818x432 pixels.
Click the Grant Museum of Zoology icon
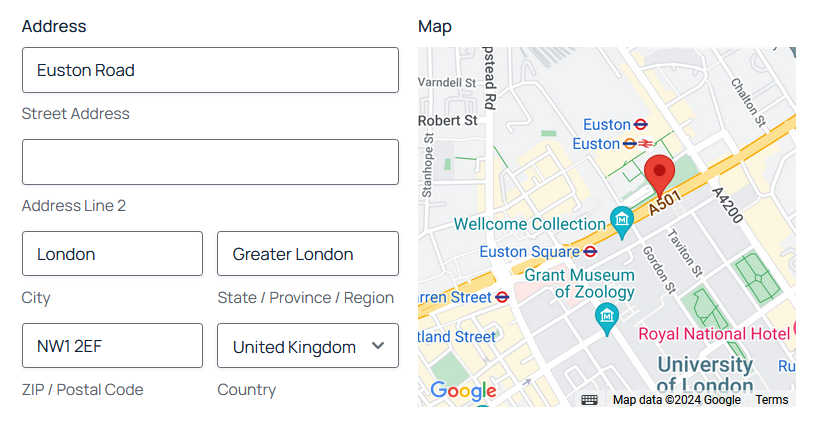point(606,317)
